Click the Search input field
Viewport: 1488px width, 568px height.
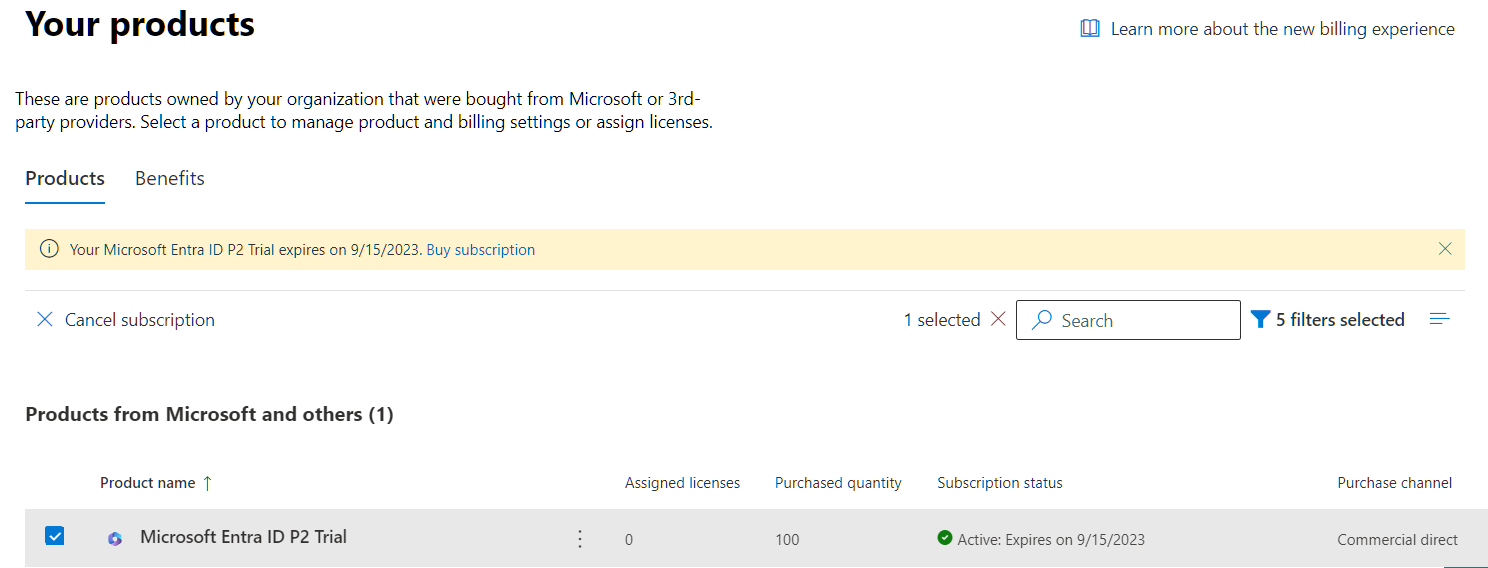pos(1128,320)
